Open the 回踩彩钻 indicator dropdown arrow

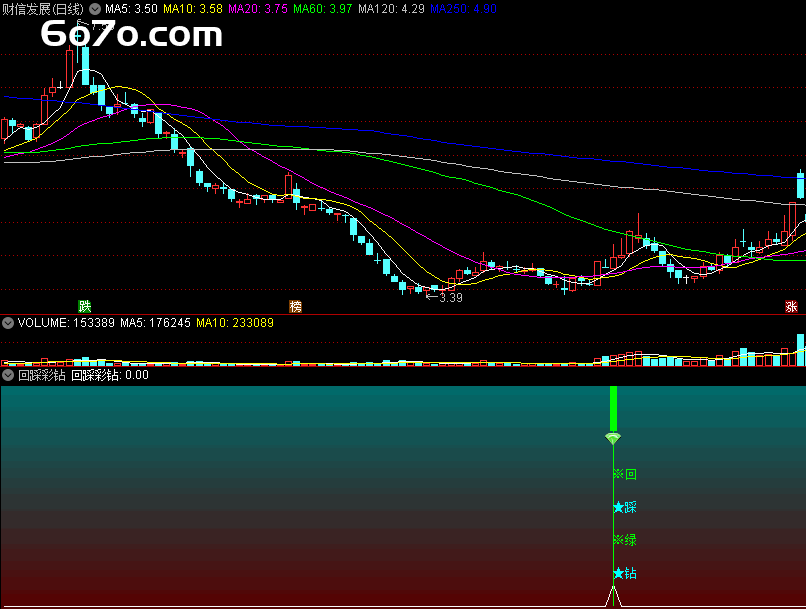[x=8, y=375]
